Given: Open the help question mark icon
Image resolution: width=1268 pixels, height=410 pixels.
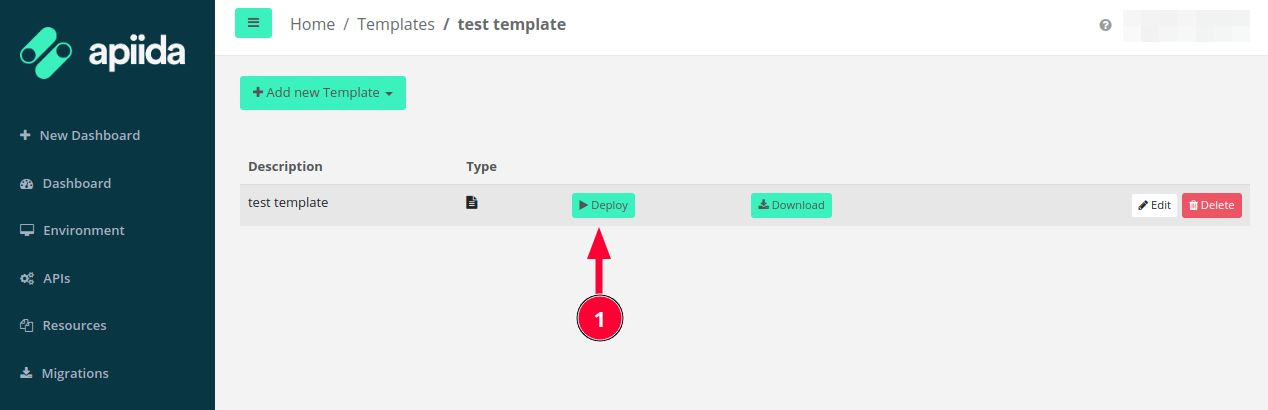Looking at the screenshot, I should point(1105,25).
